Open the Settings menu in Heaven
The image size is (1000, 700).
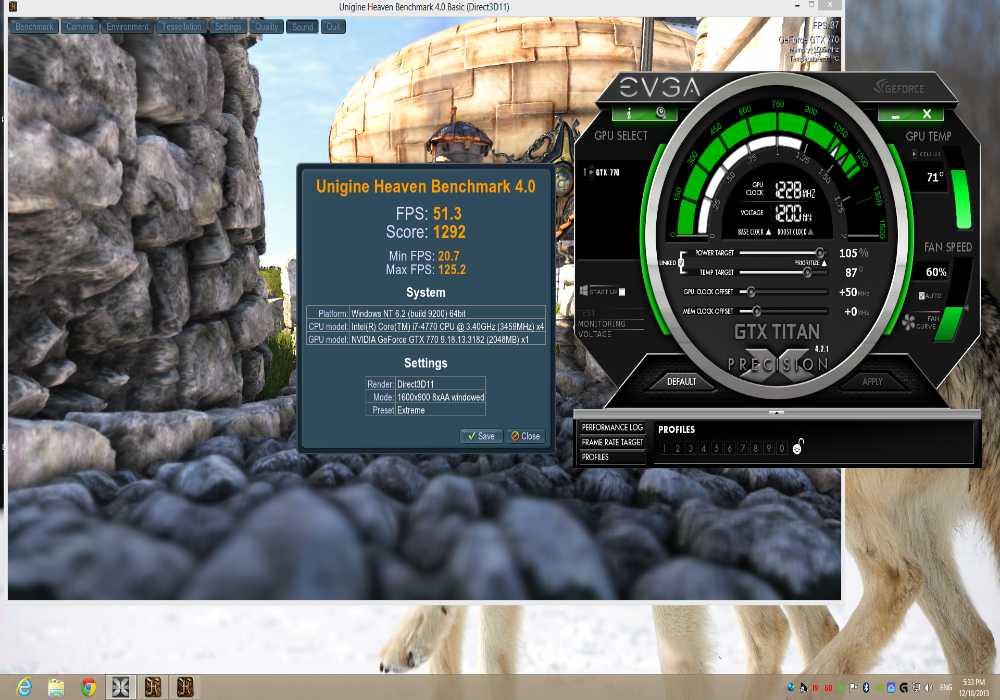click(228, 27)
